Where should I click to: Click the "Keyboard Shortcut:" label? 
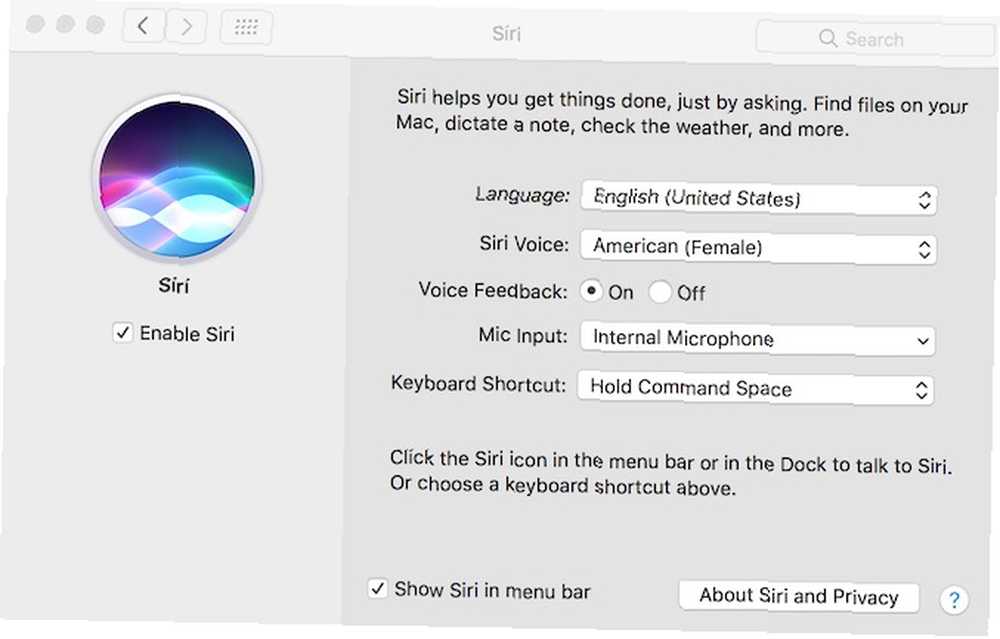tap(478, 384)
